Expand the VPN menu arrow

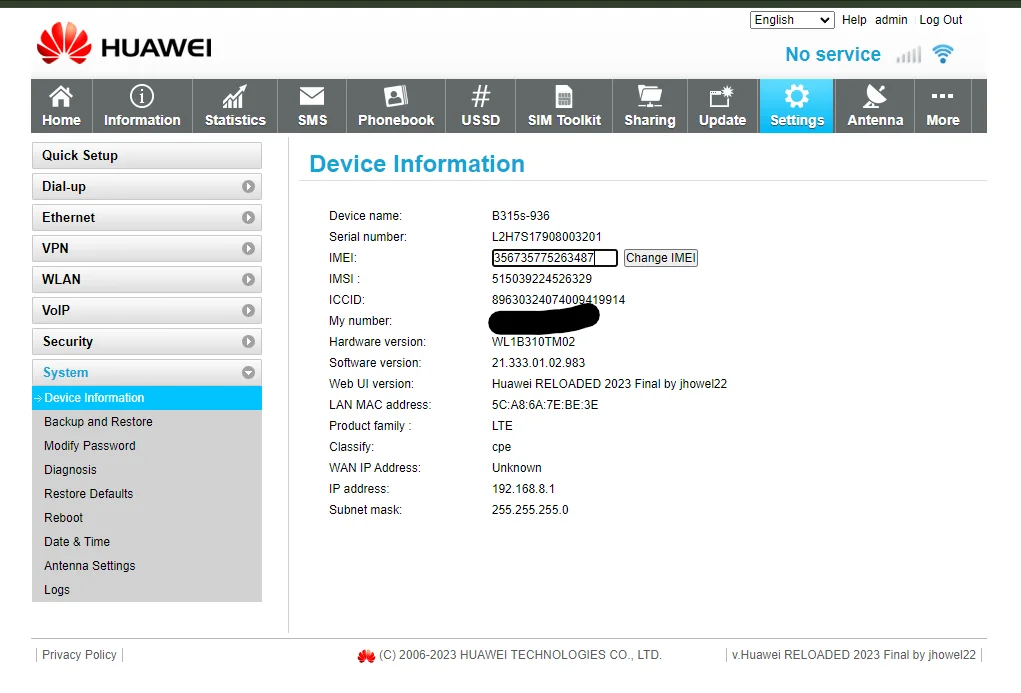[248, 249]
